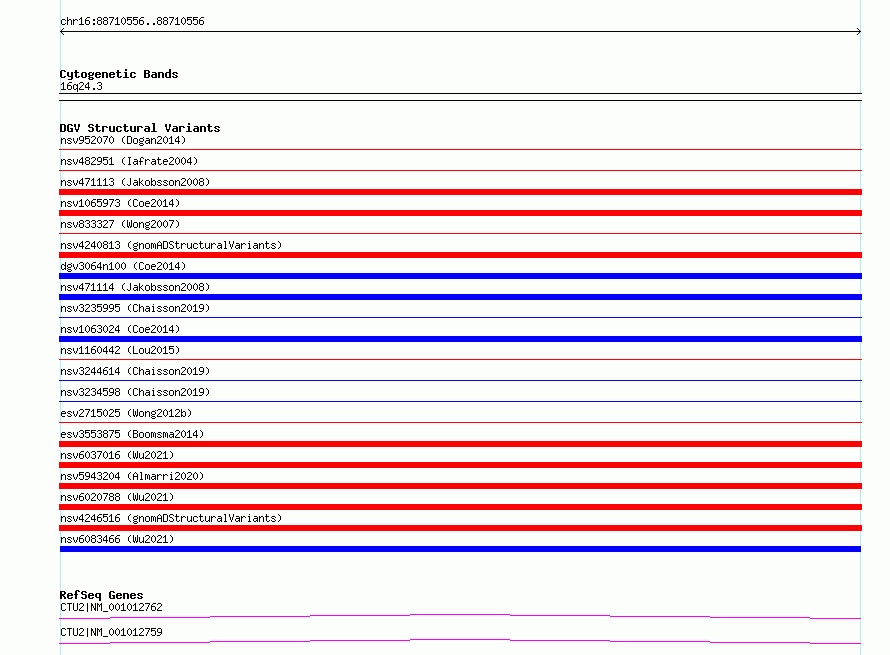Open nsv4246516 (gnomADStructuralVariants) entry
This screenshot has height=655, width=890.
pyautogui.click(x=171, y=518)
